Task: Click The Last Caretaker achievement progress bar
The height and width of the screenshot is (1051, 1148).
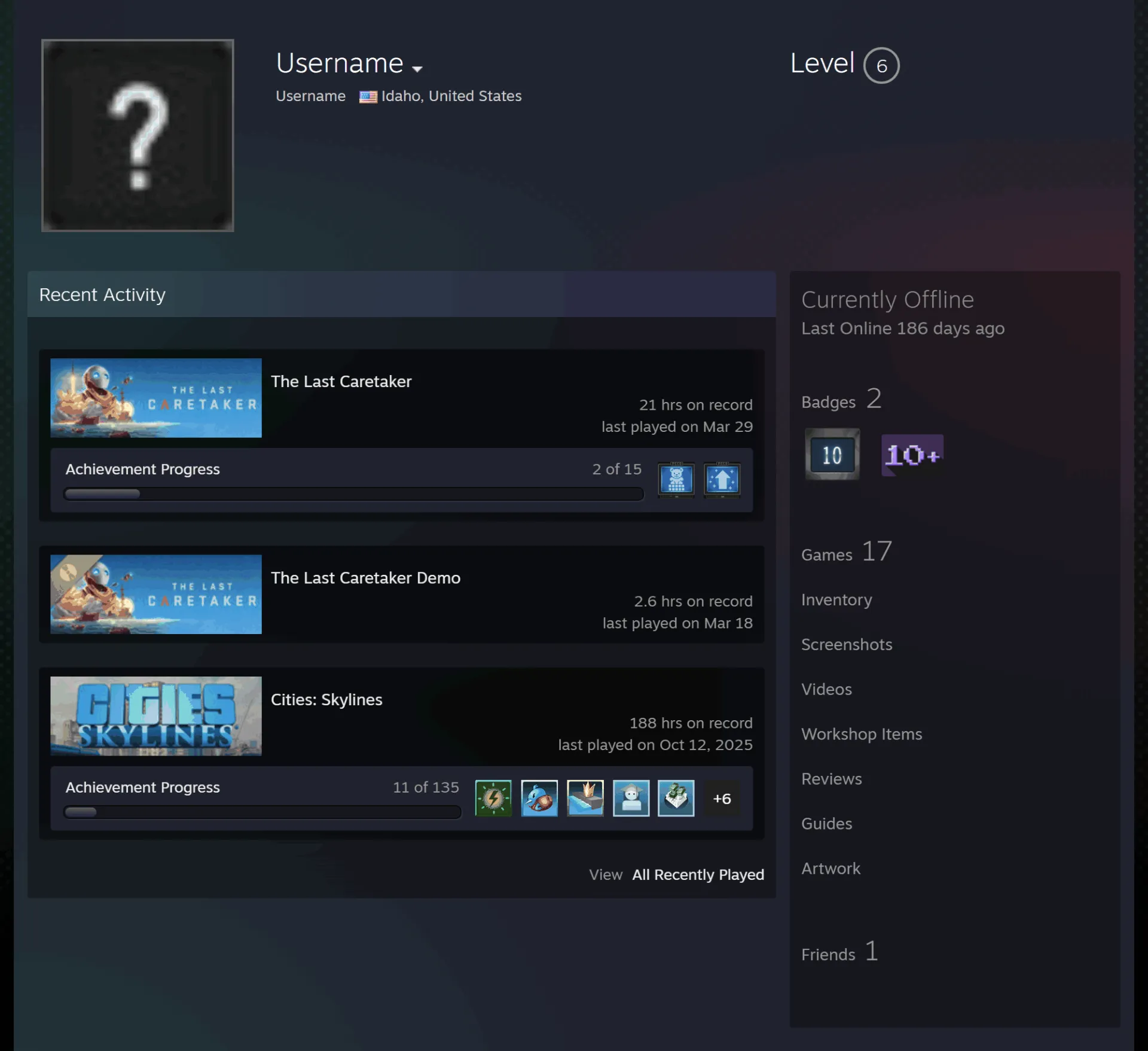Action: point(353,493)
